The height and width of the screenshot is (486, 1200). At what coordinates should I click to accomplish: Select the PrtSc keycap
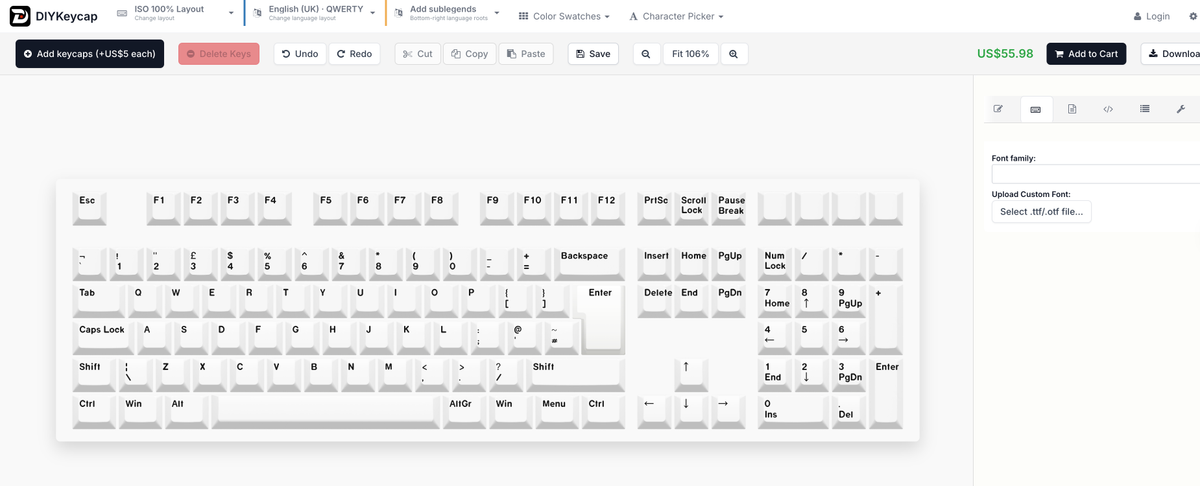point(656,209)
